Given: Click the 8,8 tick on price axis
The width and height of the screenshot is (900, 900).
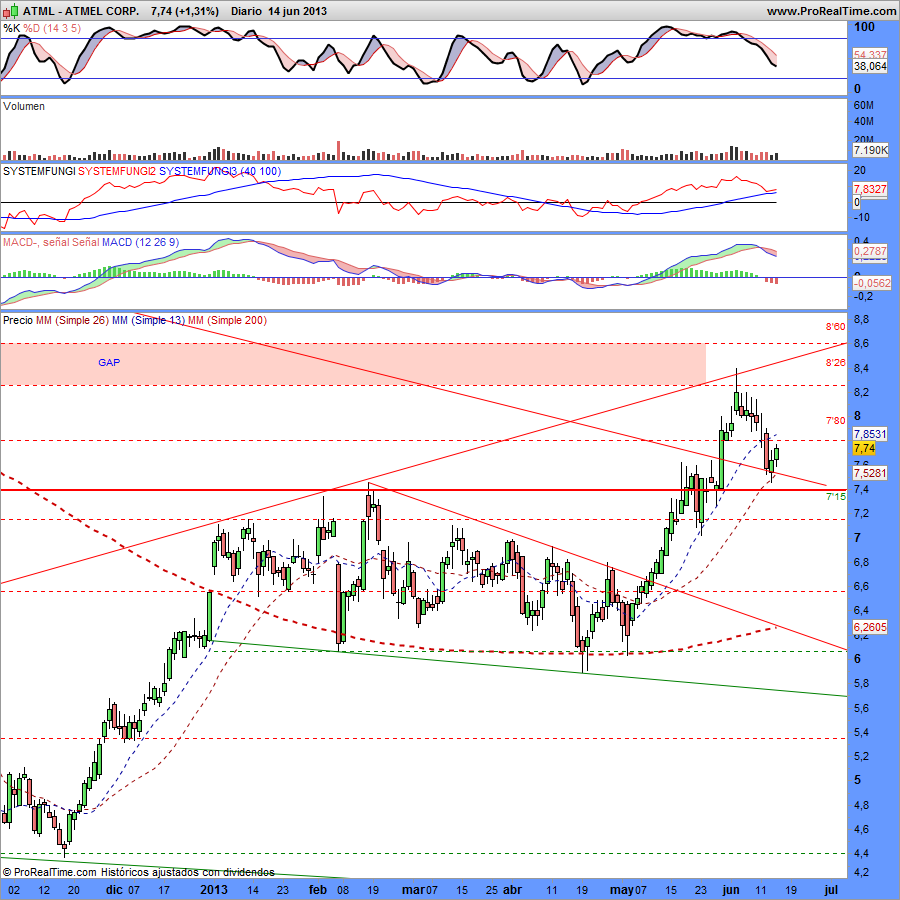Looking at the screenshot, I should point(862,320).
